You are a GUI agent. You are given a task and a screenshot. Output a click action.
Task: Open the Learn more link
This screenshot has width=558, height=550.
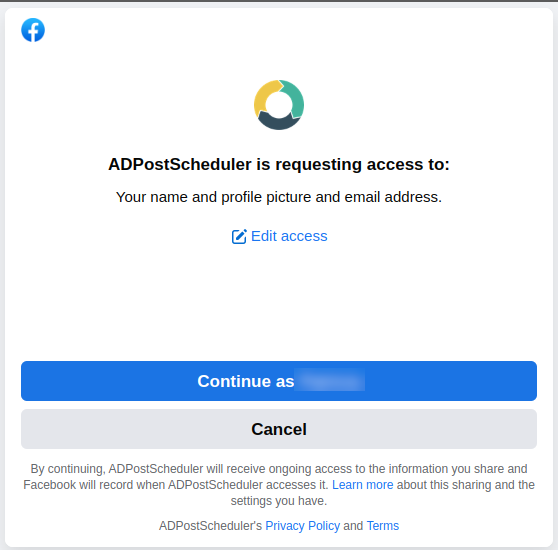(363, 485)
